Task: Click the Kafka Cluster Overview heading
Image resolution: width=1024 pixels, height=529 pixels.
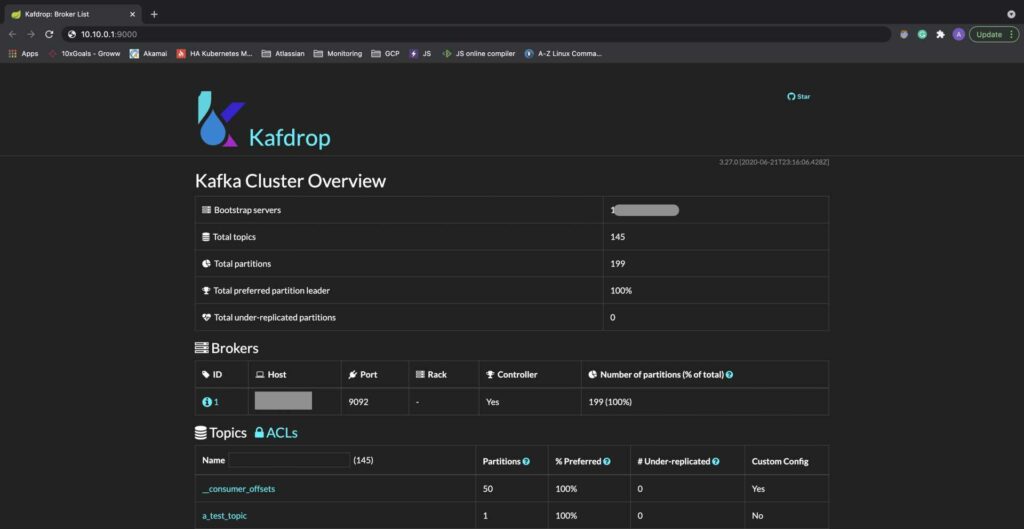Action: point(291,181)
